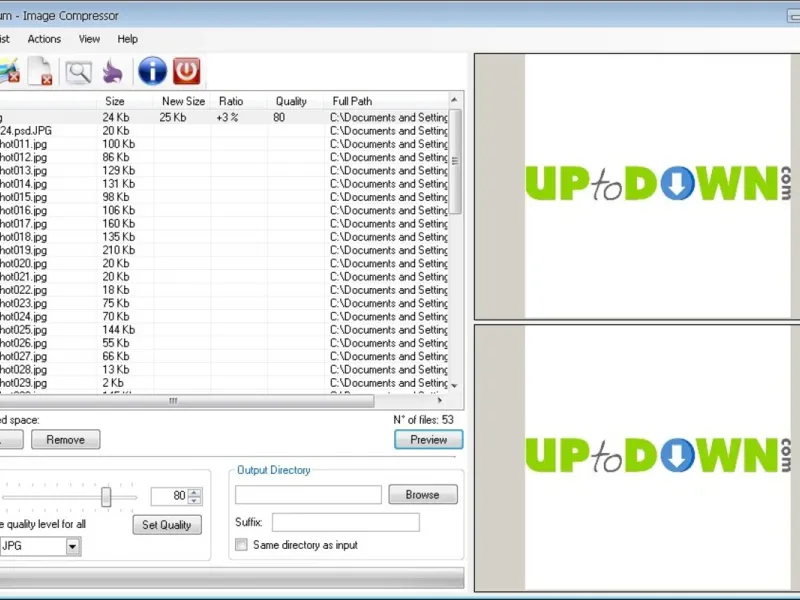Select the hot021.jpg file row
Viewport: 800px width, 600px height.
coord(224,277)
